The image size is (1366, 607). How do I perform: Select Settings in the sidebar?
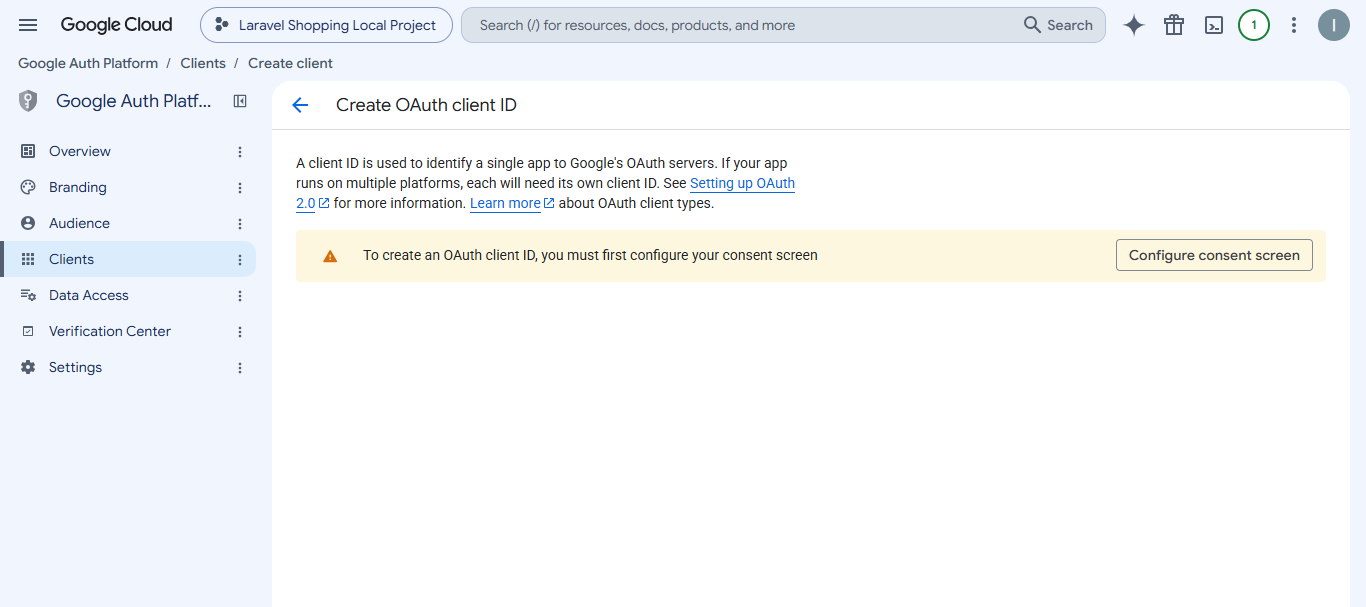pyautogui.click(x=128, y=367)
